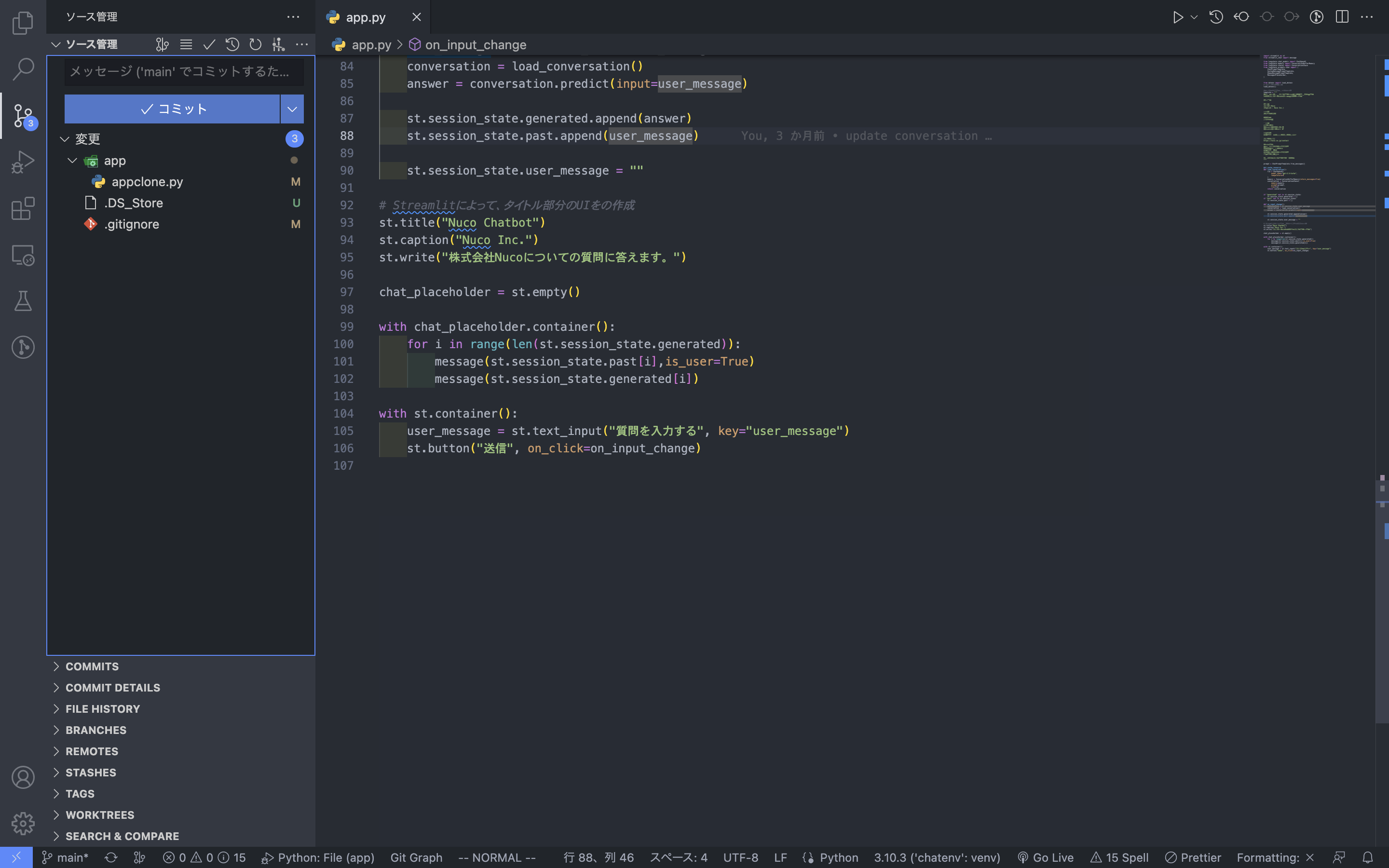Click the refresh icon in source control toolbar
1389x868 pixels.
(x=256, y=44)
